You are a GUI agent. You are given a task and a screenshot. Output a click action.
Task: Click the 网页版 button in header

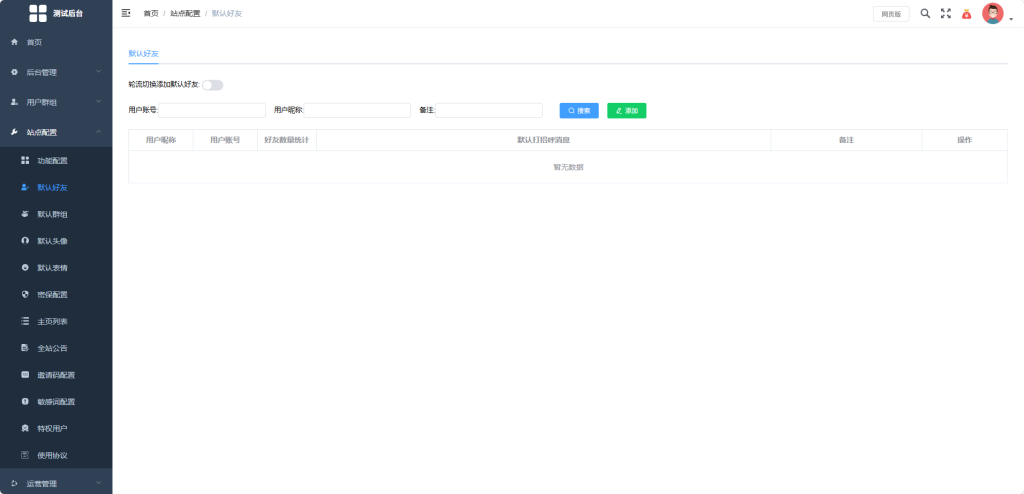point(891,14)
